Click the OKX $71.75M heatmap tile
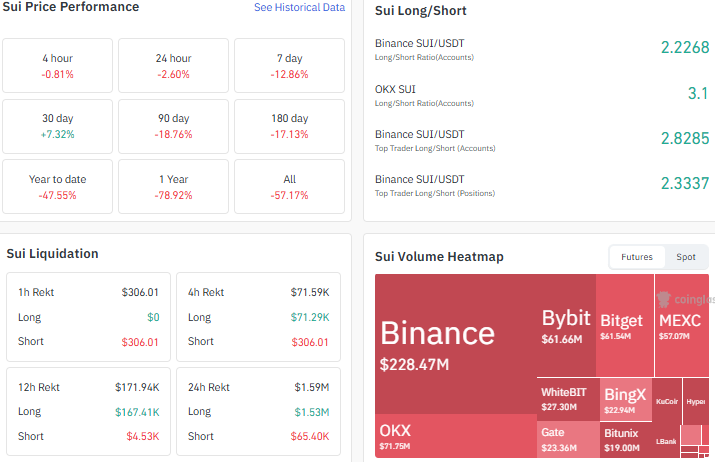715x462 pixels. [456, 436]
